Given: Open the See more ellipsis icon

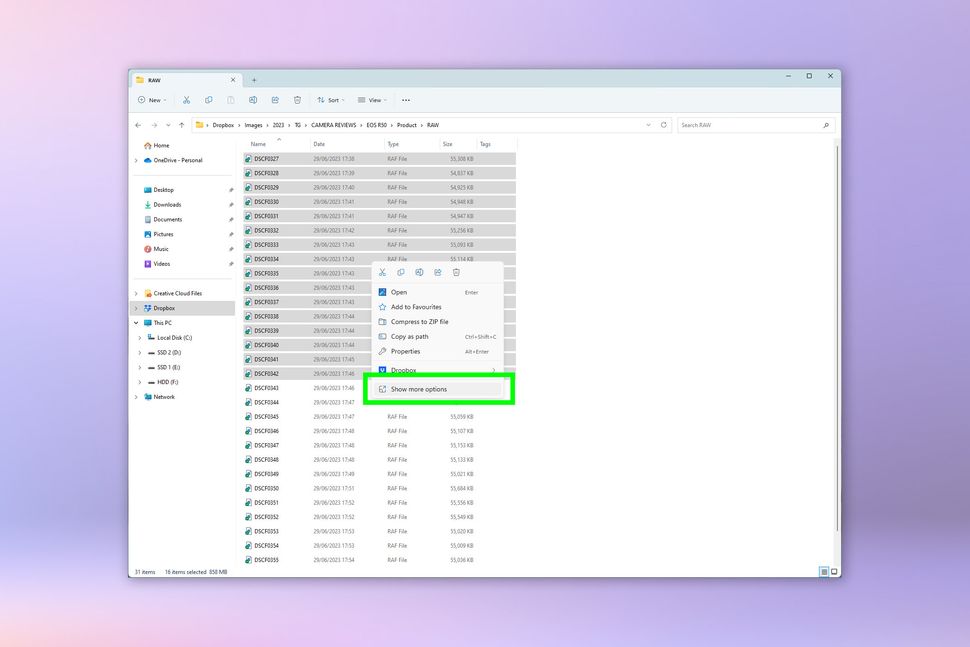Looking at the screenshot, I should (406, 99).
